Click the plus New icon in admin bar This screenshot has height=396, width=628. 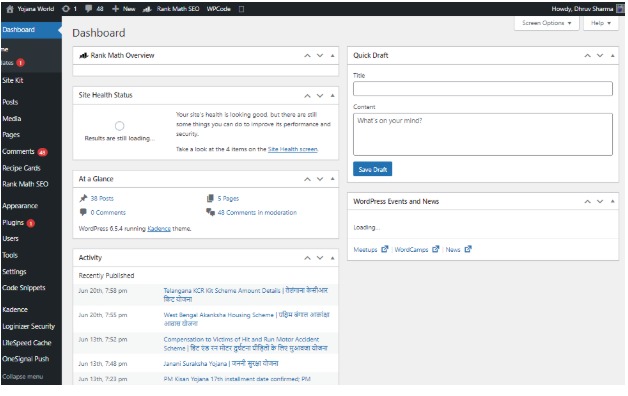point(115,9)
